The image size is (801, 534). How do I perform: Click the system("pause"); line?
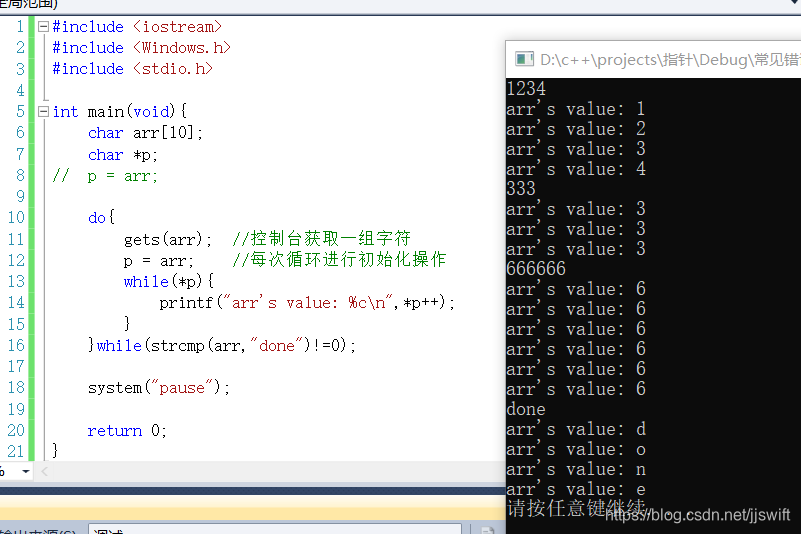(159, 388)
